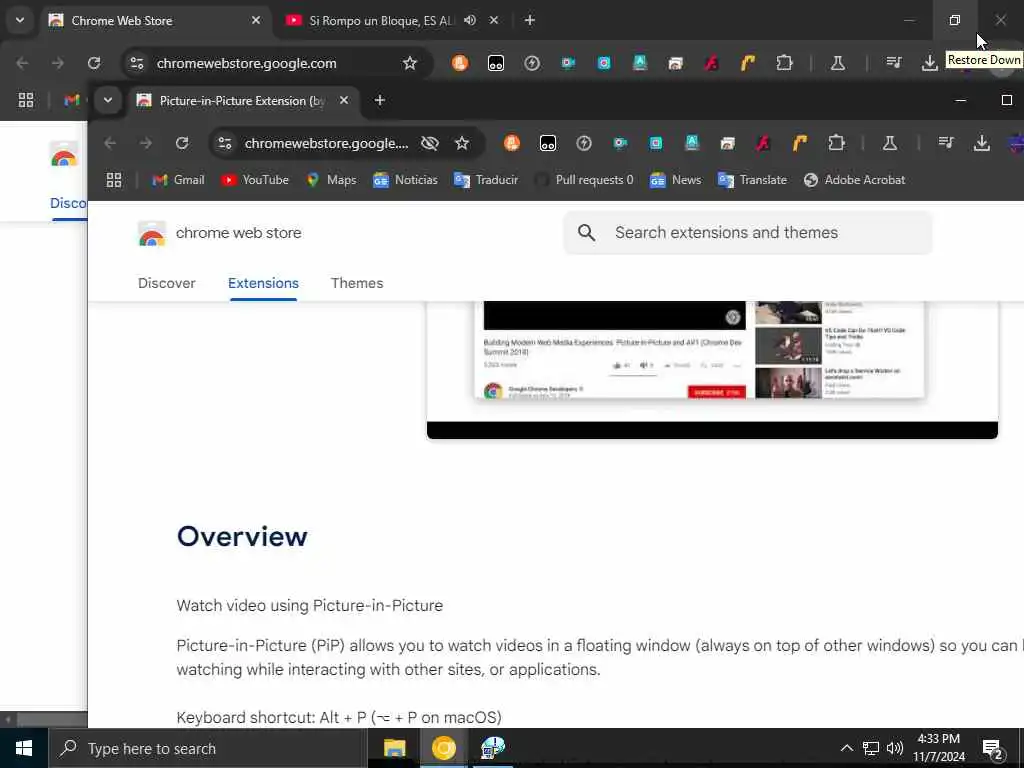The image size is (1024, 768).
Task: Open Gmail bookmark
Action: 178,180
